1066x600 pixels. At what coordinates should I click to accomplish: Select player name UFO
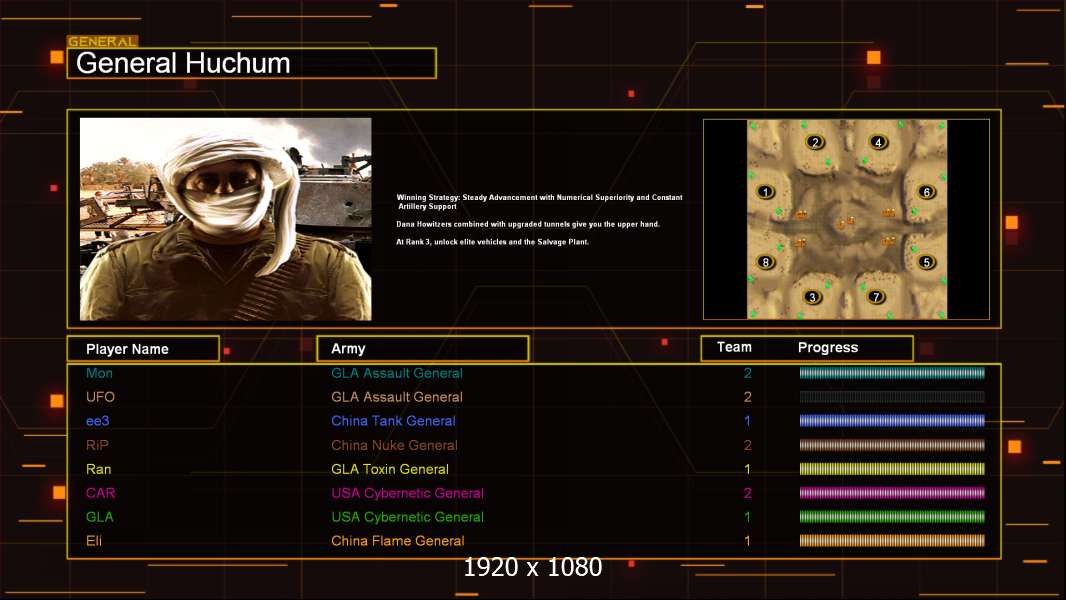(100, 397)
